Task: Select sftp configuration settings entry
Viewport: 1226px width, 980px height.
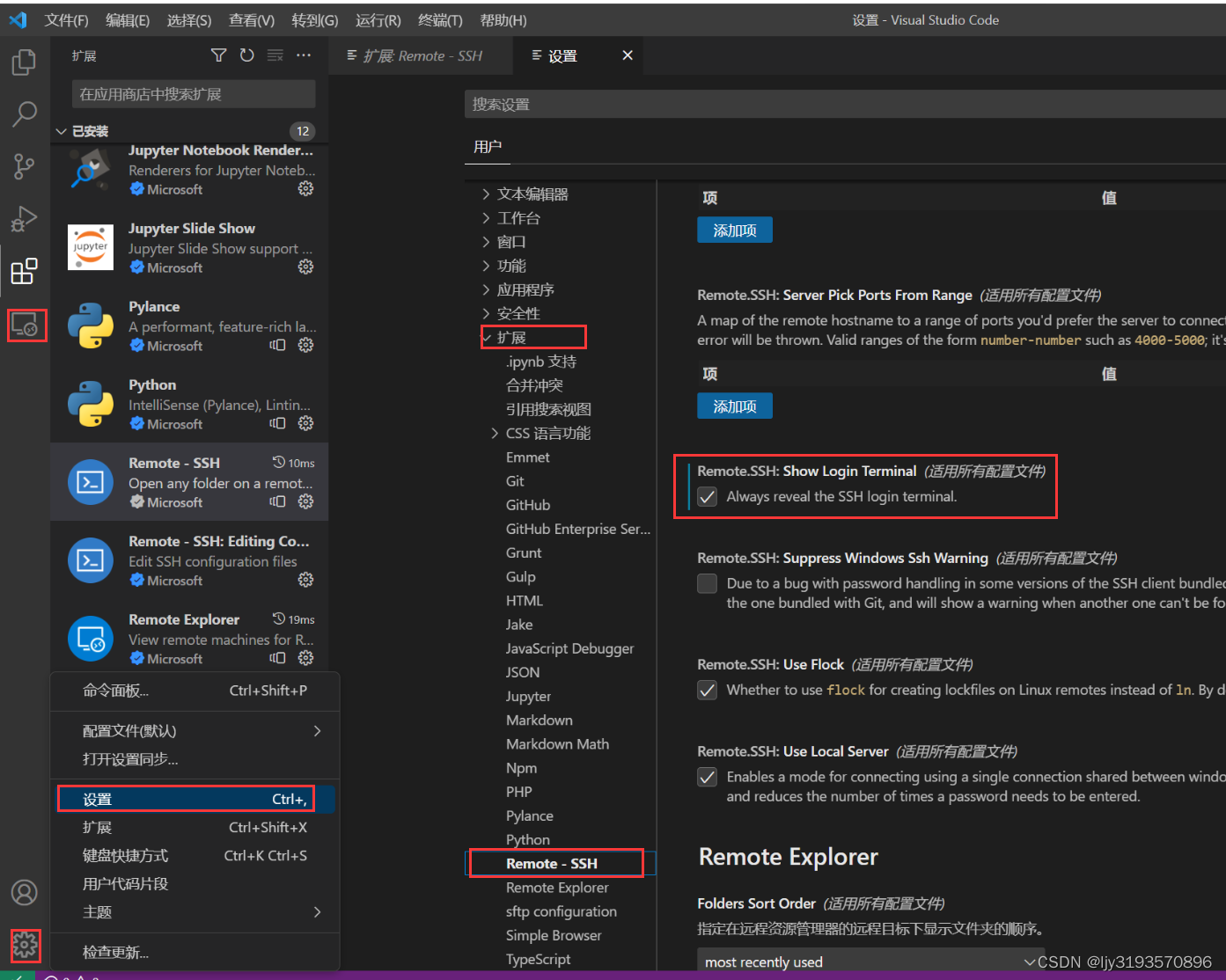Action: (x=562, y=911)
